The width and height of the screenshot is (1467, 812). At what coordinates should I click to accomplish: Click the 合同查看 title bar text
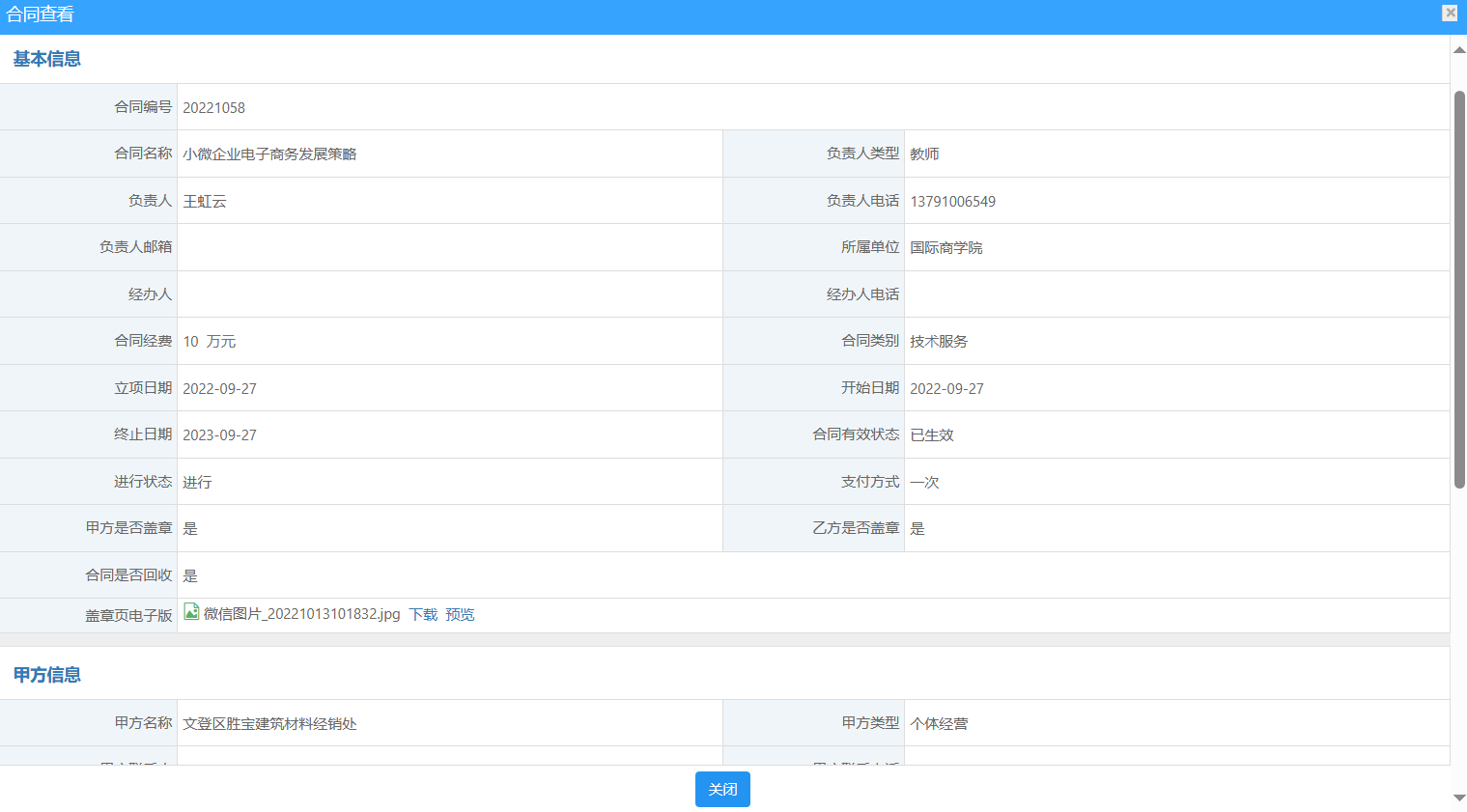[41, 14]
